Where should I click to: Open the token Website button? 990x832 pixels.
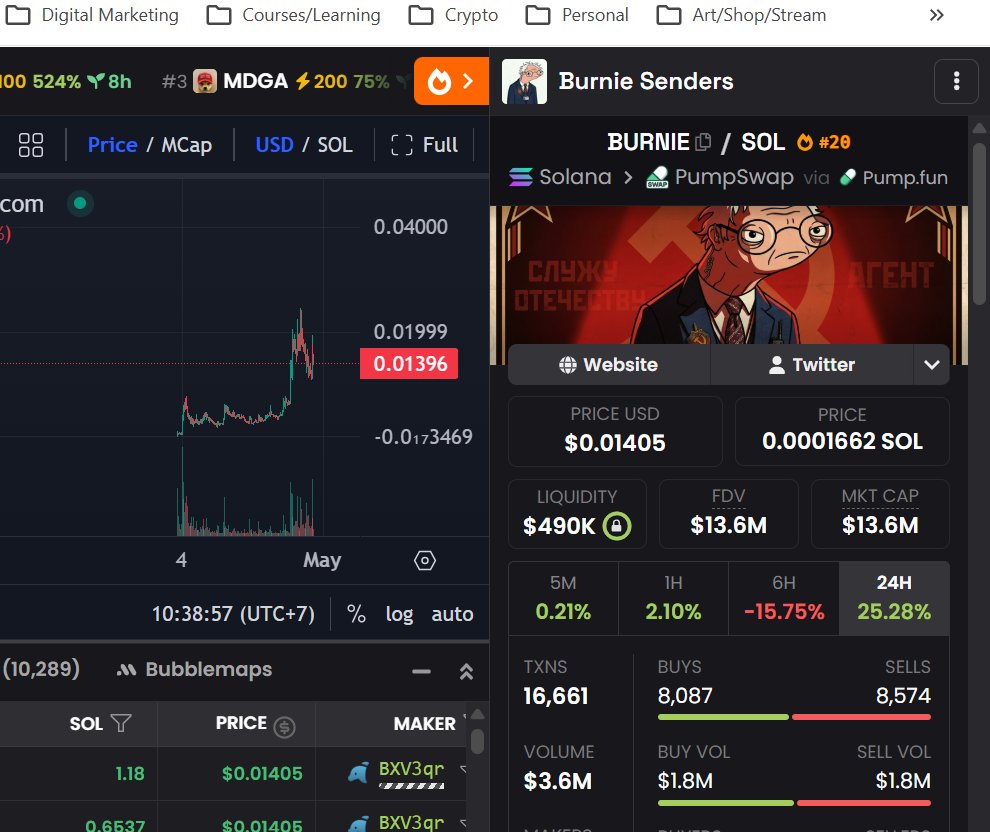(x=609, y=364)
